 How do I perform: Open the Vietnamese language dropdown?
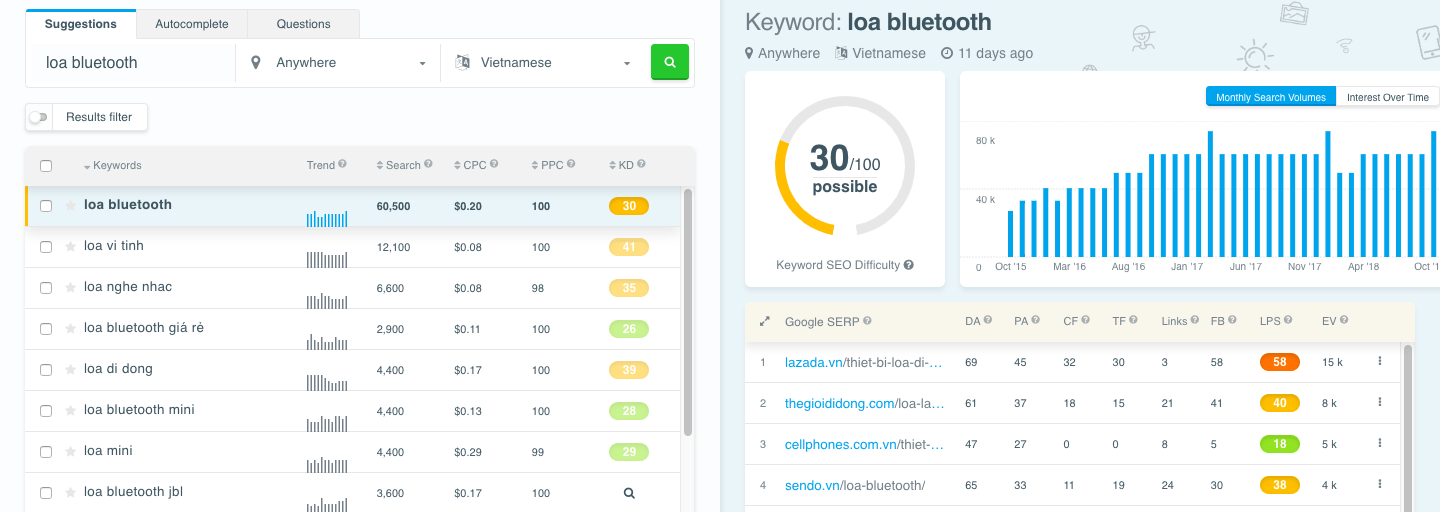pyautogui.click(x=543, y=62)
